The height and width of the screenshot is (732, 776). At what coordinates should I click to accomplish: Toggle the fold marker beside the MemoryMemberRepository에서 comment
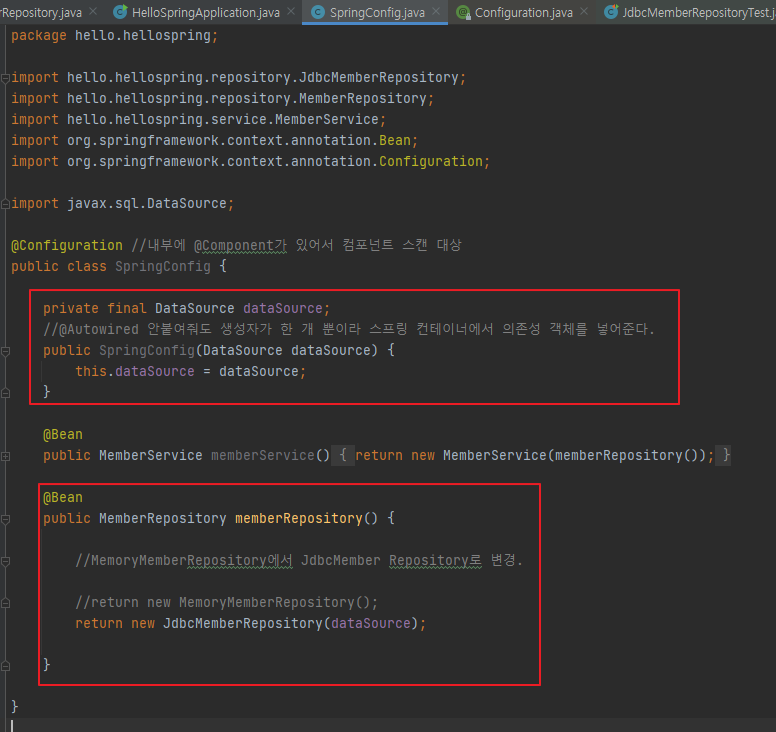point(5,561)
